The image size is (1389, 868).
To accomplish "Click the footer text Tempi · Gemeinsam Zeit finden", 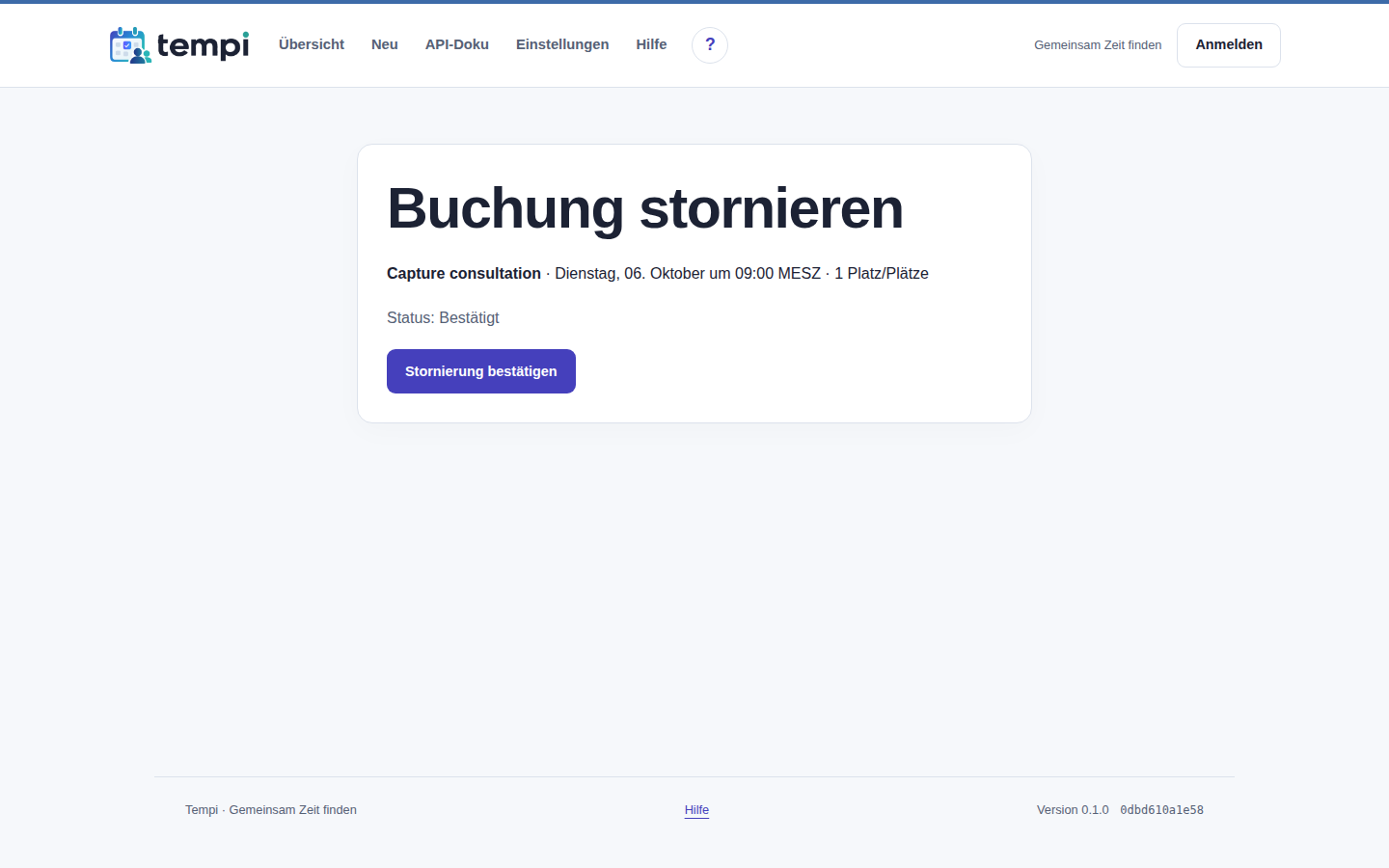I will 271,810.
